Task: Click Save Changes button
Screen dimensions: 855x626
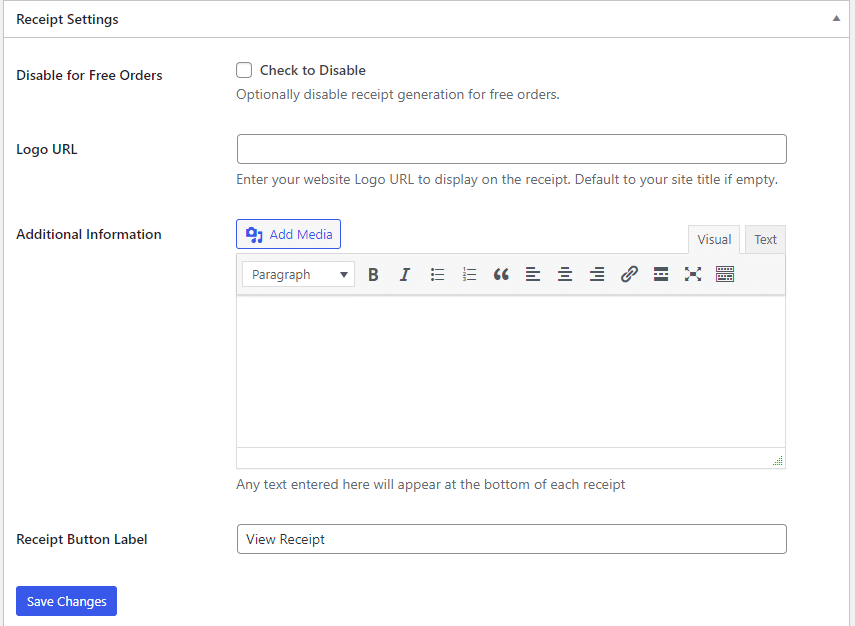Action: 66,601
